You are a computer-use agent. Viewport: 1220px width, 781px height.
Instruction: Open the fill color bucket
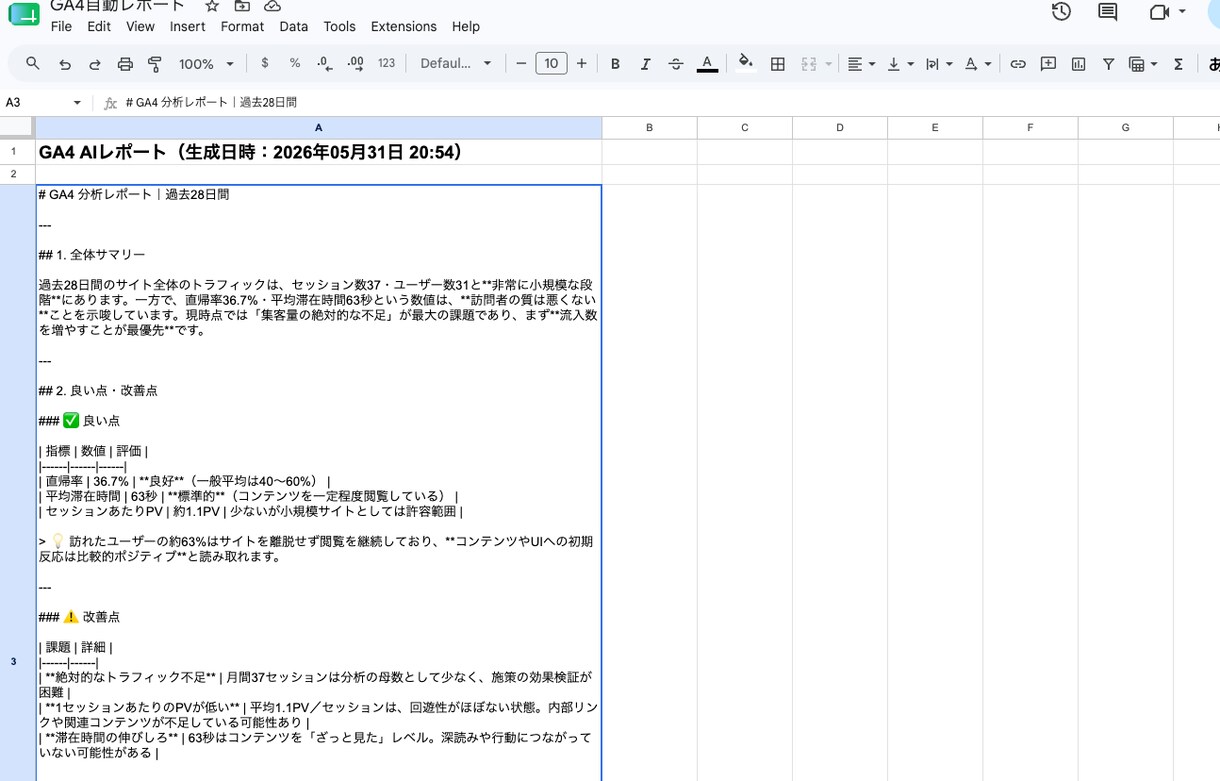coord(746,63)
